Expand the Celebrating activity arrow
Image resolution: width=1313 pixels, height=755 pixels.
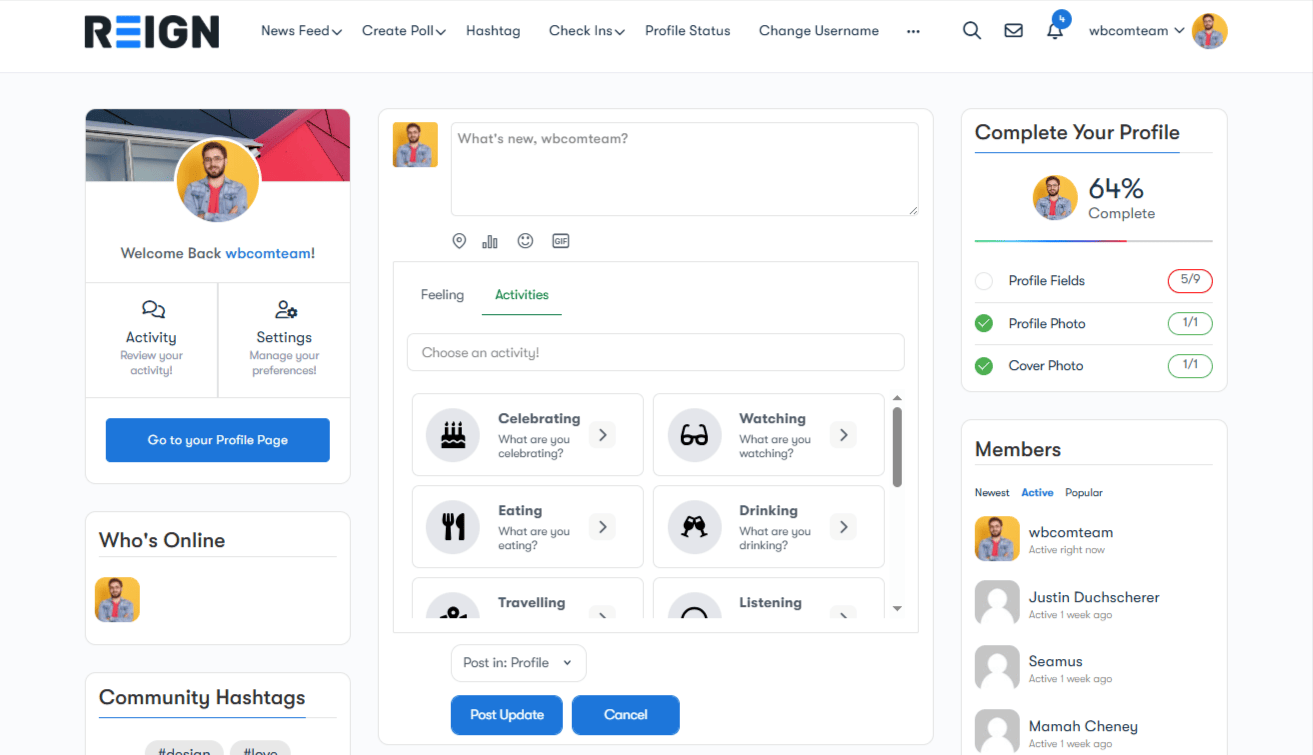601,435
